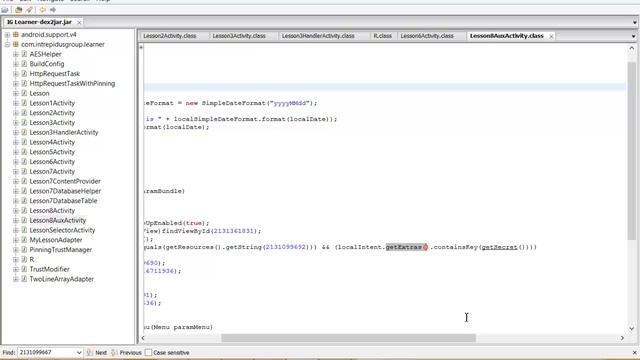This screenshot has width=640, height=360.
Task: Select Lesson6Activity in the tree
Action: click(x=52, y=162)
